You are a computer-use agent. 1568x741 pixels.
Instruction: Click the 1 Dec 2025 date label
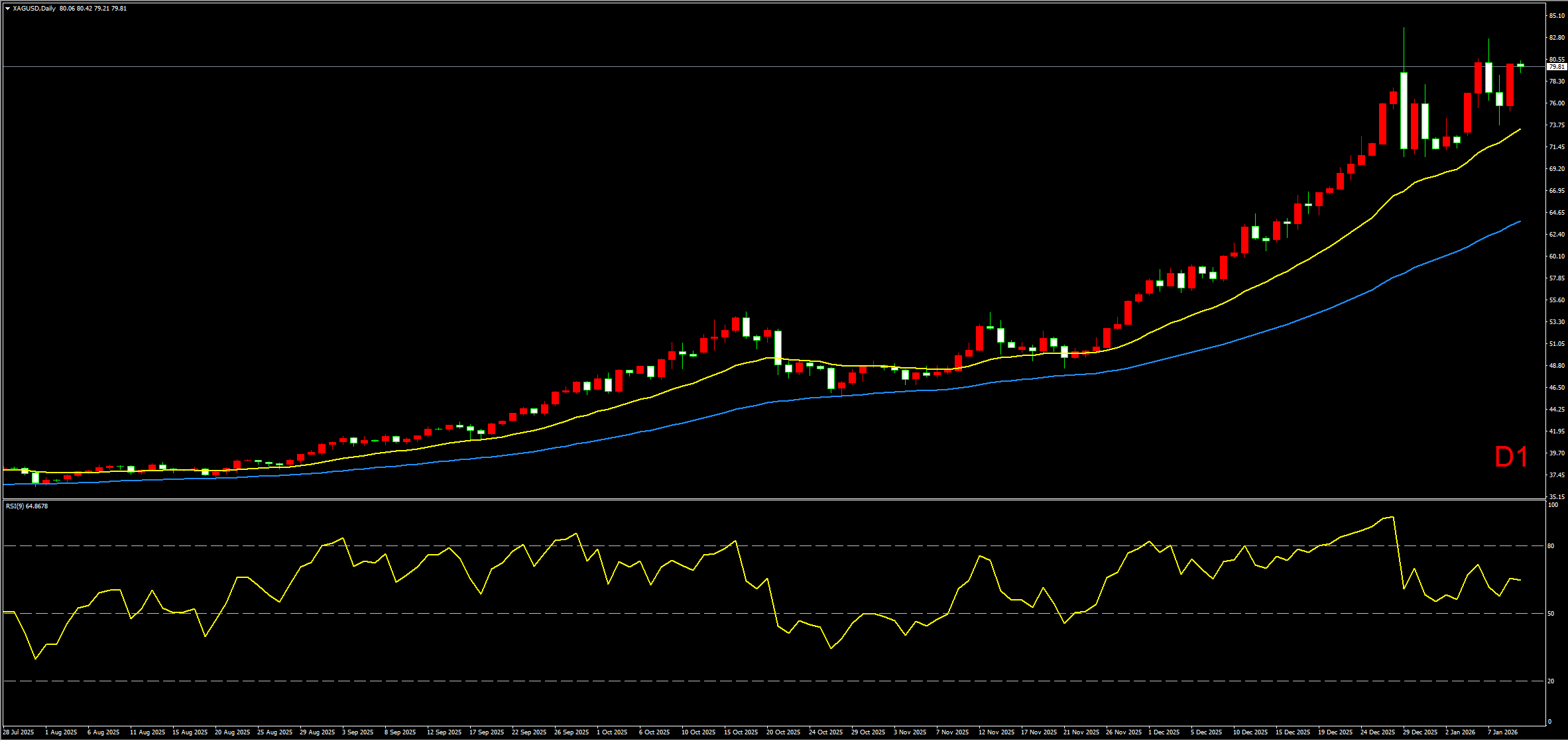click(1164, 732)
